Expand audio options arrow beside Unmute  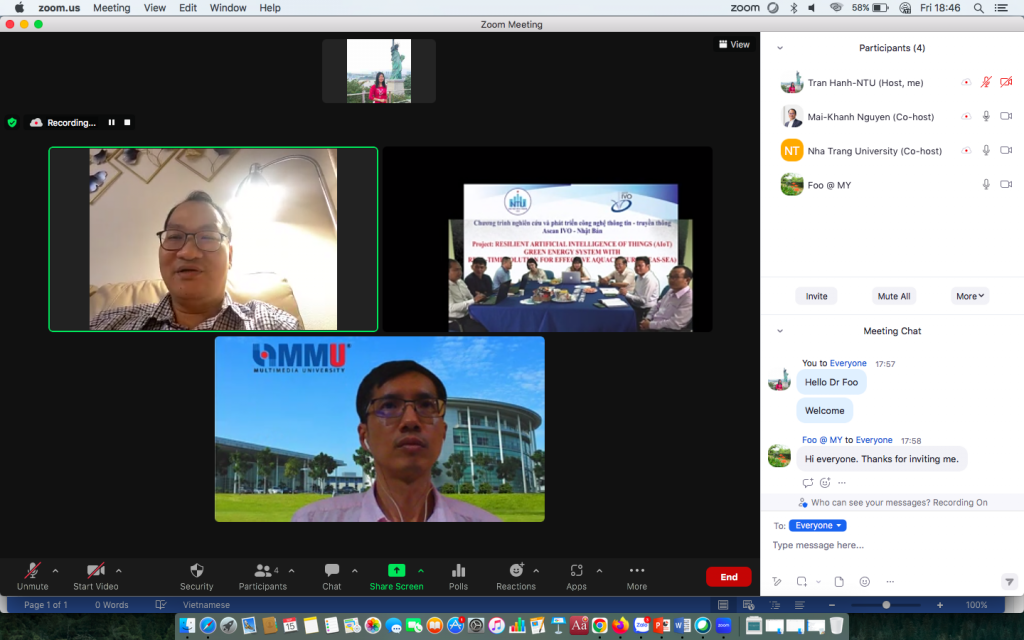point(56,571)
